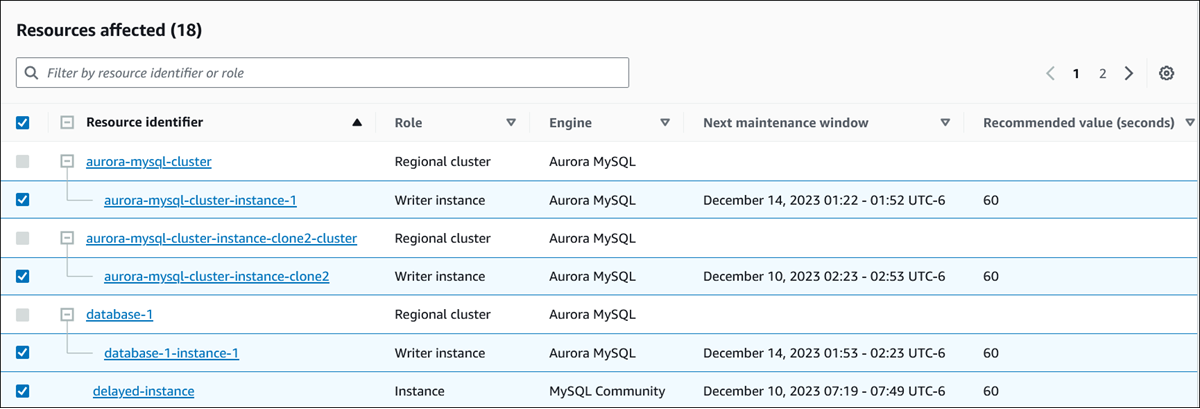Screen dimensions: 1200x409
Task: Open table preferences gear icon
Action: tap(1166, 73)
